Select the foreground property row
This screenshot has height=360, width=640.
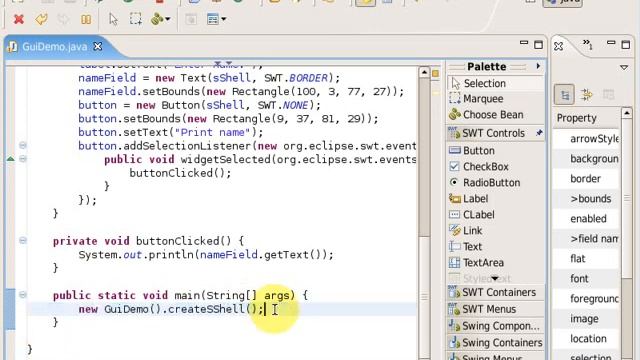coord(586,299)
